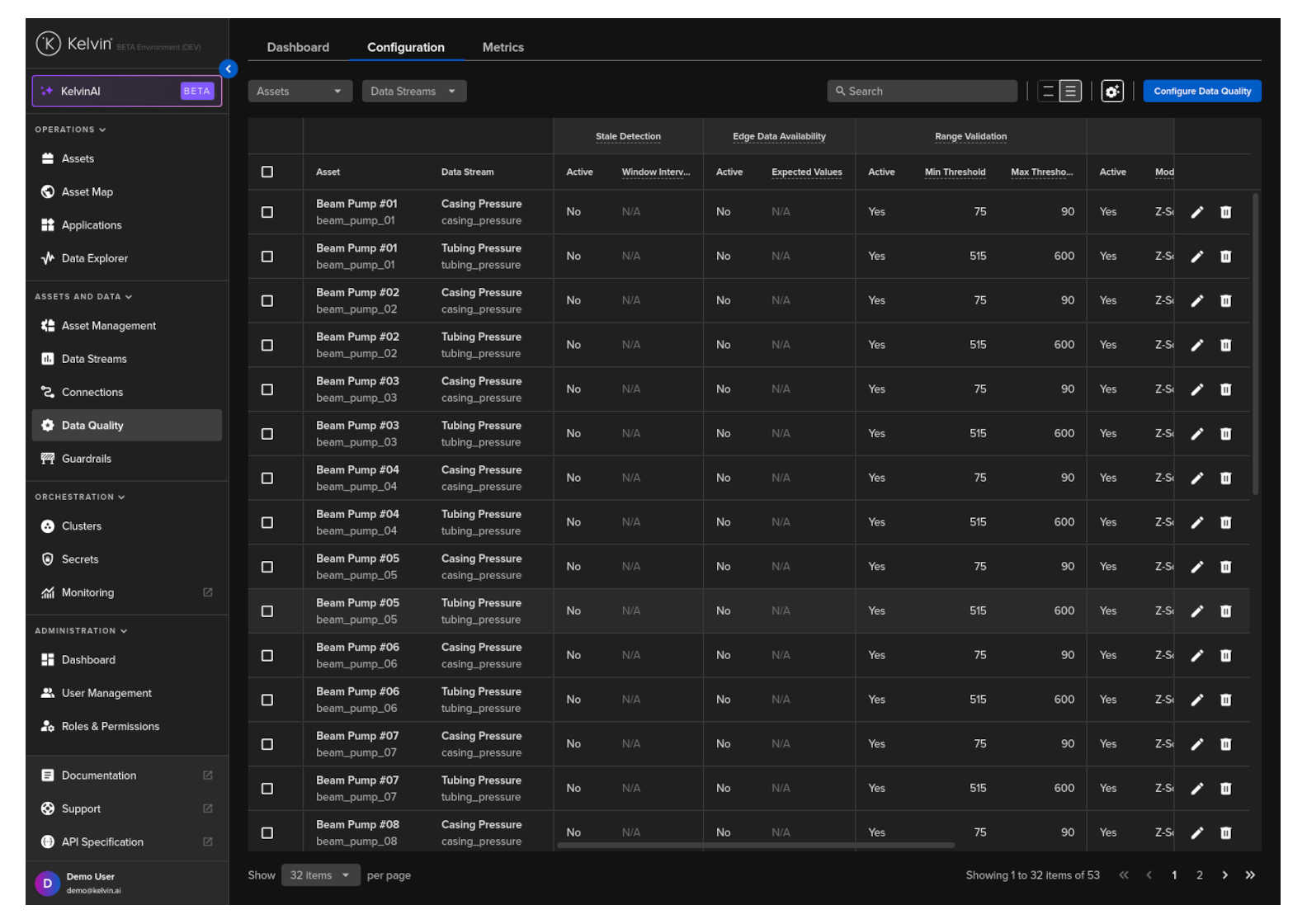Select the Beam Pump #03 Casing Pressure checkbox
The width and height of the screenshot is (1307, 924).
tap(267, 389)
